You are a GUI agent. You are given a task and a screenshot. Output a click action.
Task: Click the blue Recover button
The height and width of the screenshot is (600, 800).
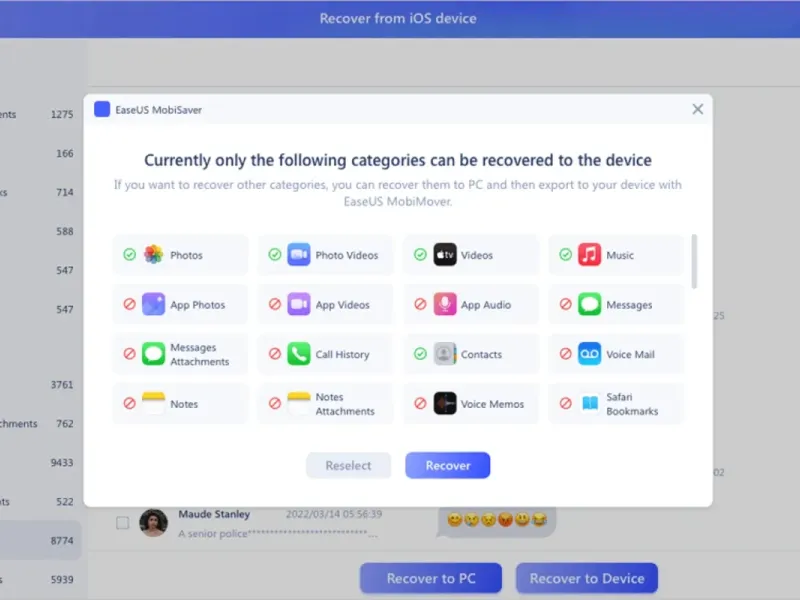(448, 465)
